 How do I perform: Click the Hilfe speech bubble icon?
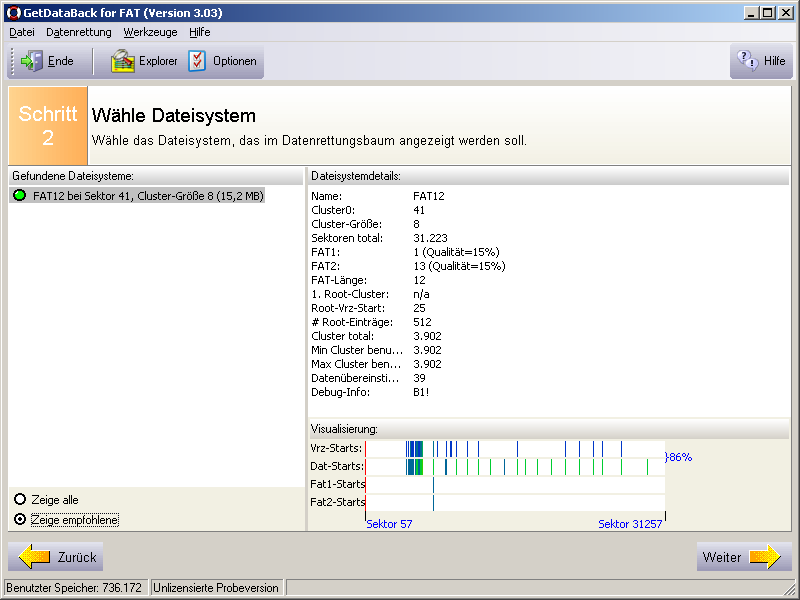click(748, 61)
